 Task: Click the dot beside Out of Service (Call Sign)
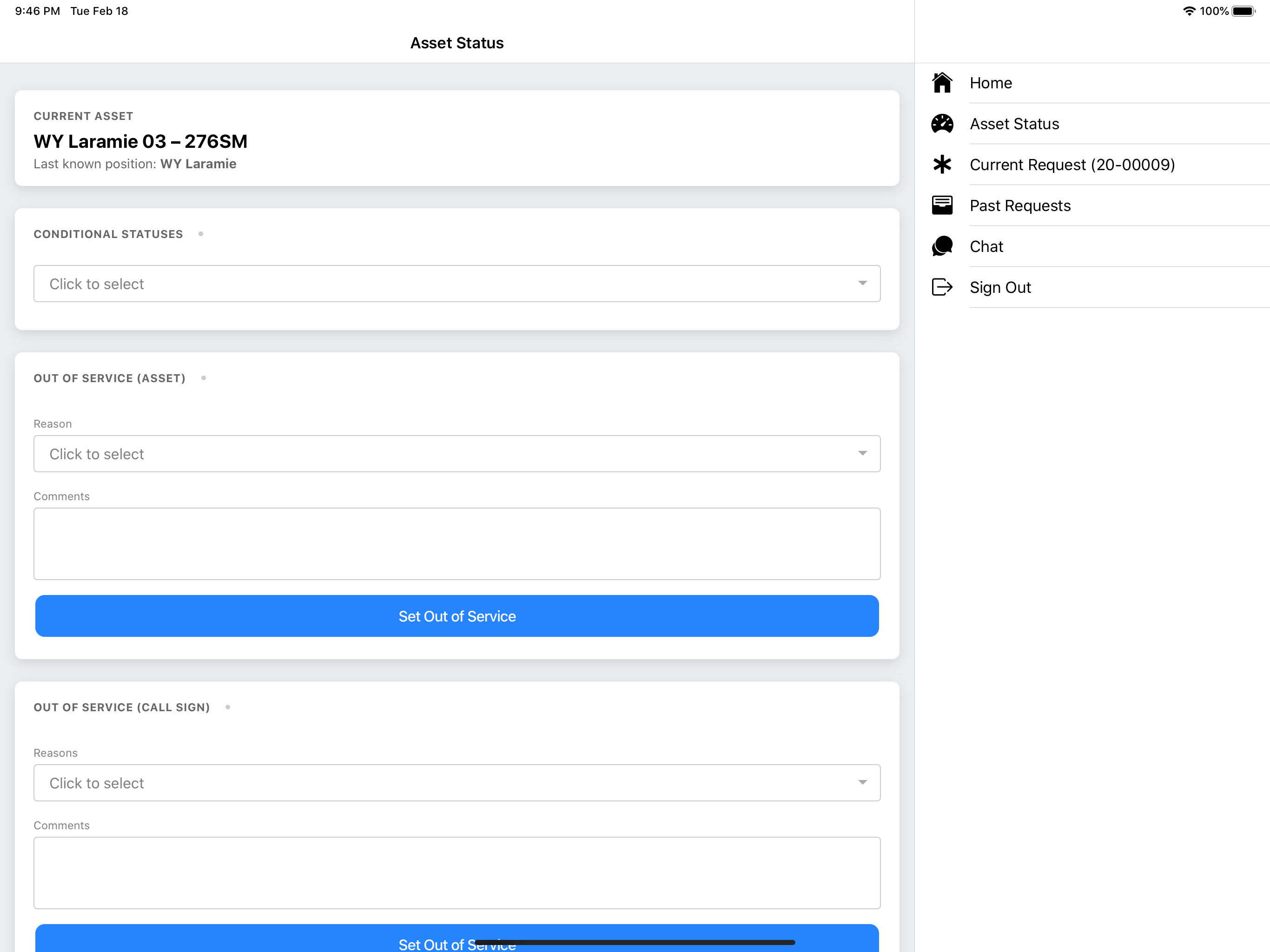click(x=227, y=707)
